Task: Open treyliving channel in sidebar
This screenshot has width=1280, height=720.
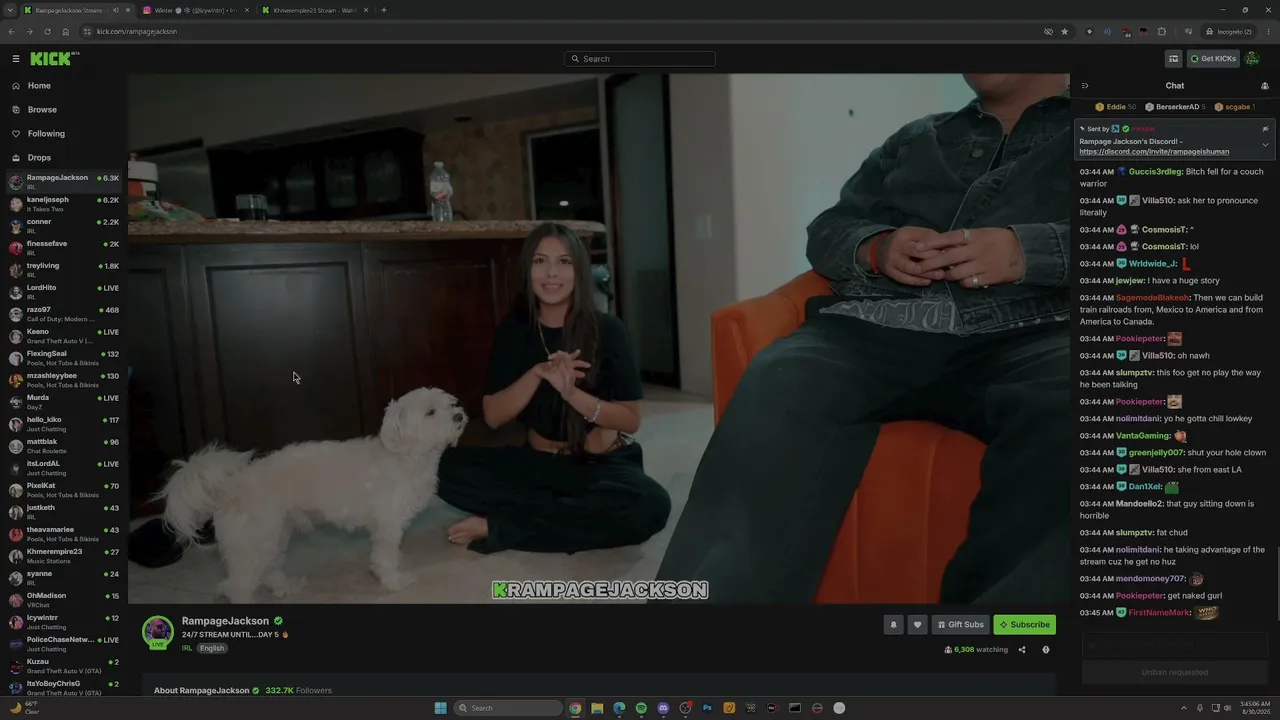Action: [x=64, y=270]
